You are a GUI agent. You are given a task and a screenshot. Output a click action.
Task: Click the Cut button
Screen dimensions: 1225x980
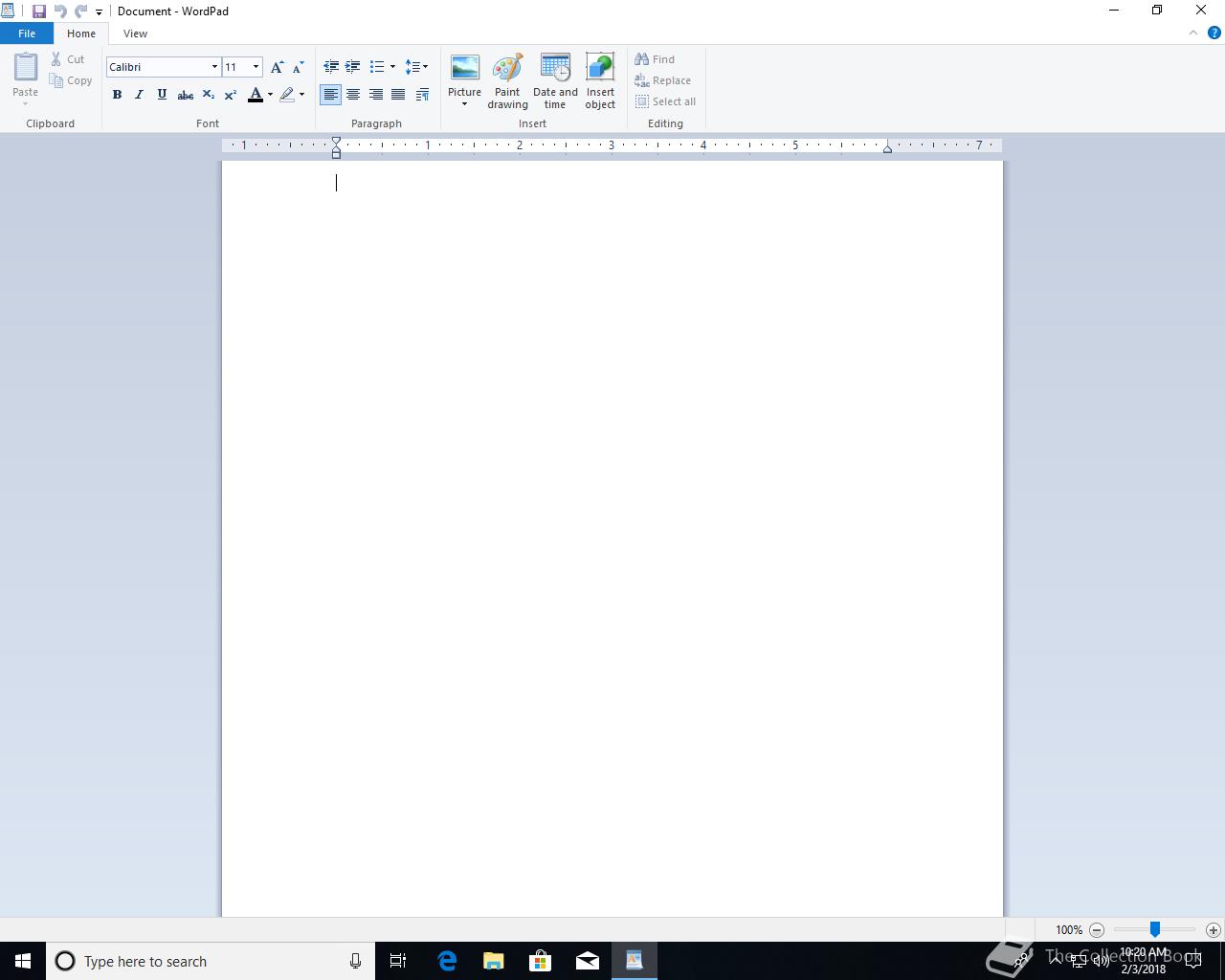click(x=68, y=59)
